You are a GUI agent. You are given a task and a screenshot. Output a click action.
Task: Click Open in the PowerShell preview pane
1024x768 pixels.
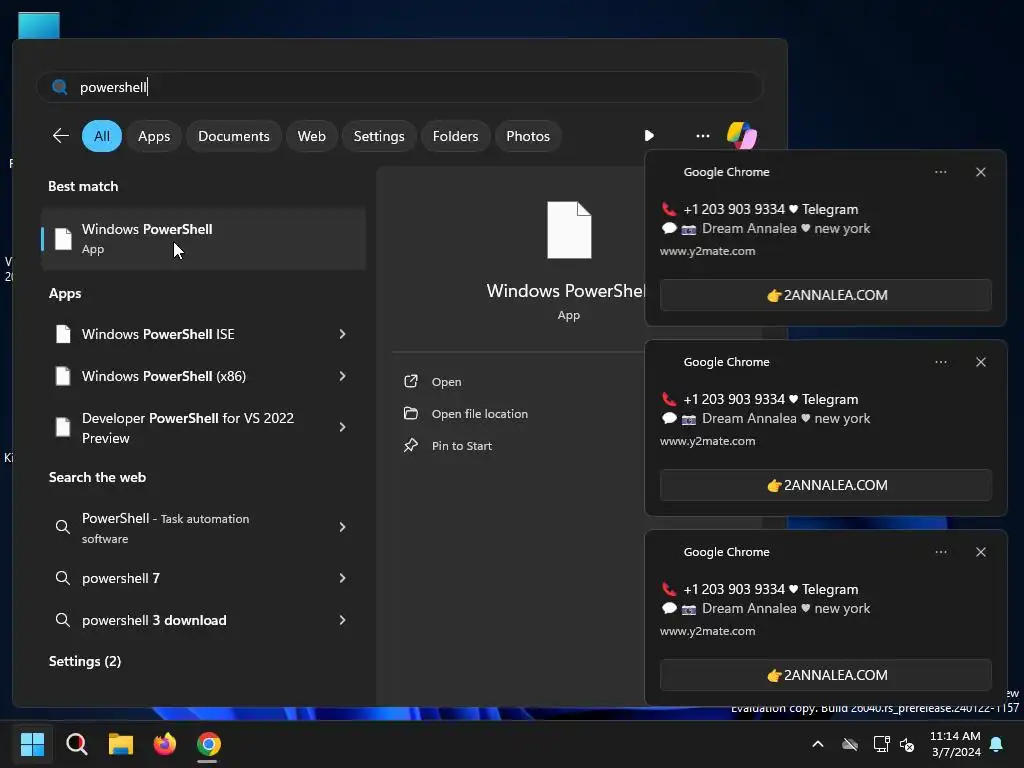(x=447, y=381)
